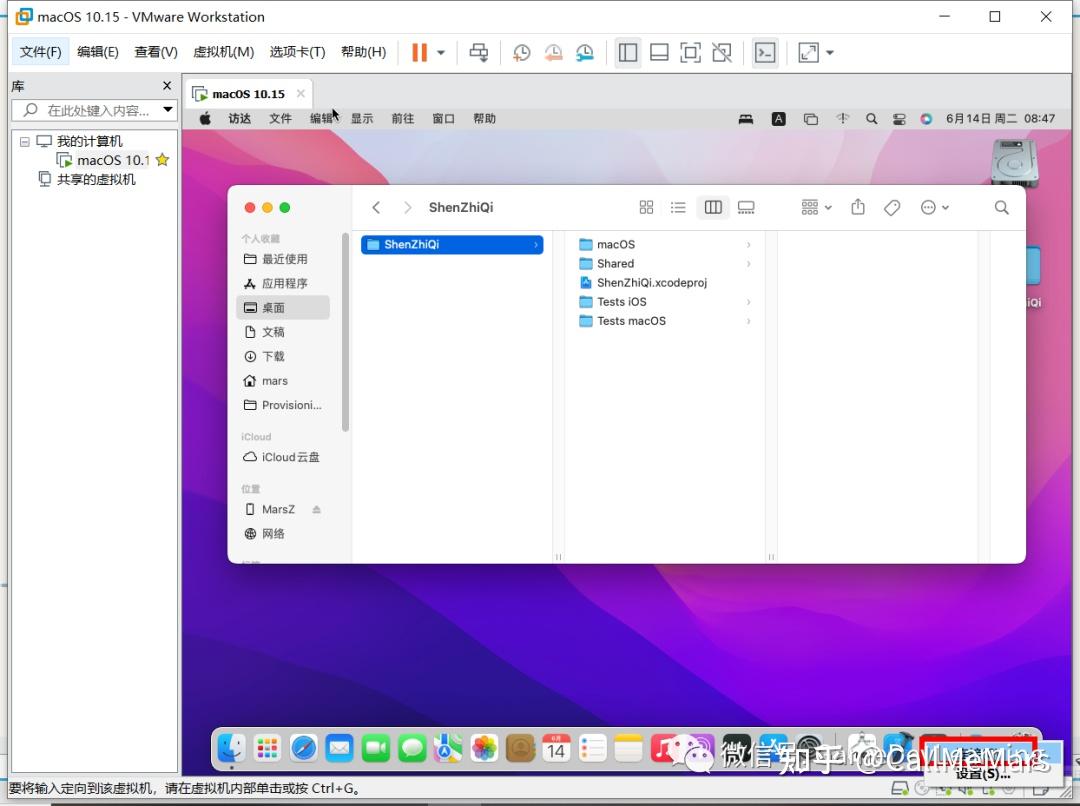Expand the Shared folder chevron
Image resolution: width=1080 pixels, height=806 pixels.
pos(748,264)
